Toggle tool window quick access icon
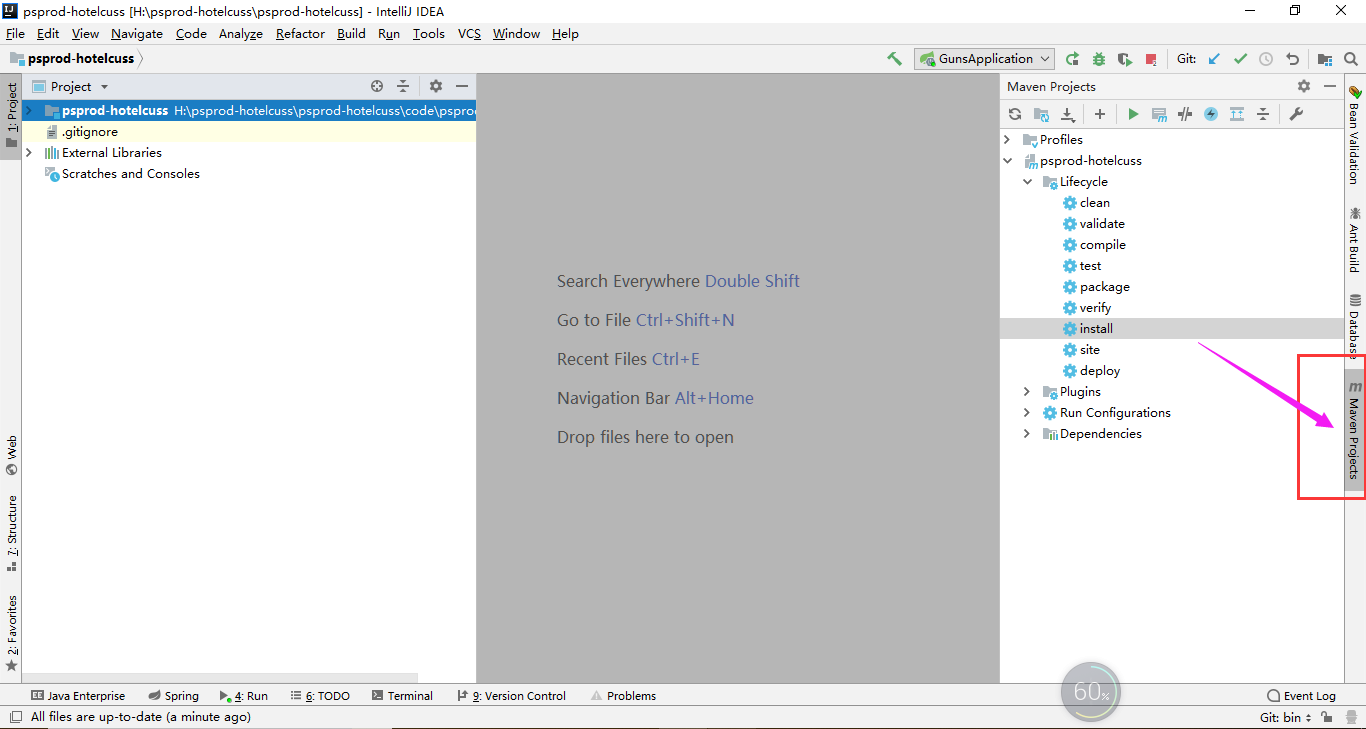 tap(15, 717)
